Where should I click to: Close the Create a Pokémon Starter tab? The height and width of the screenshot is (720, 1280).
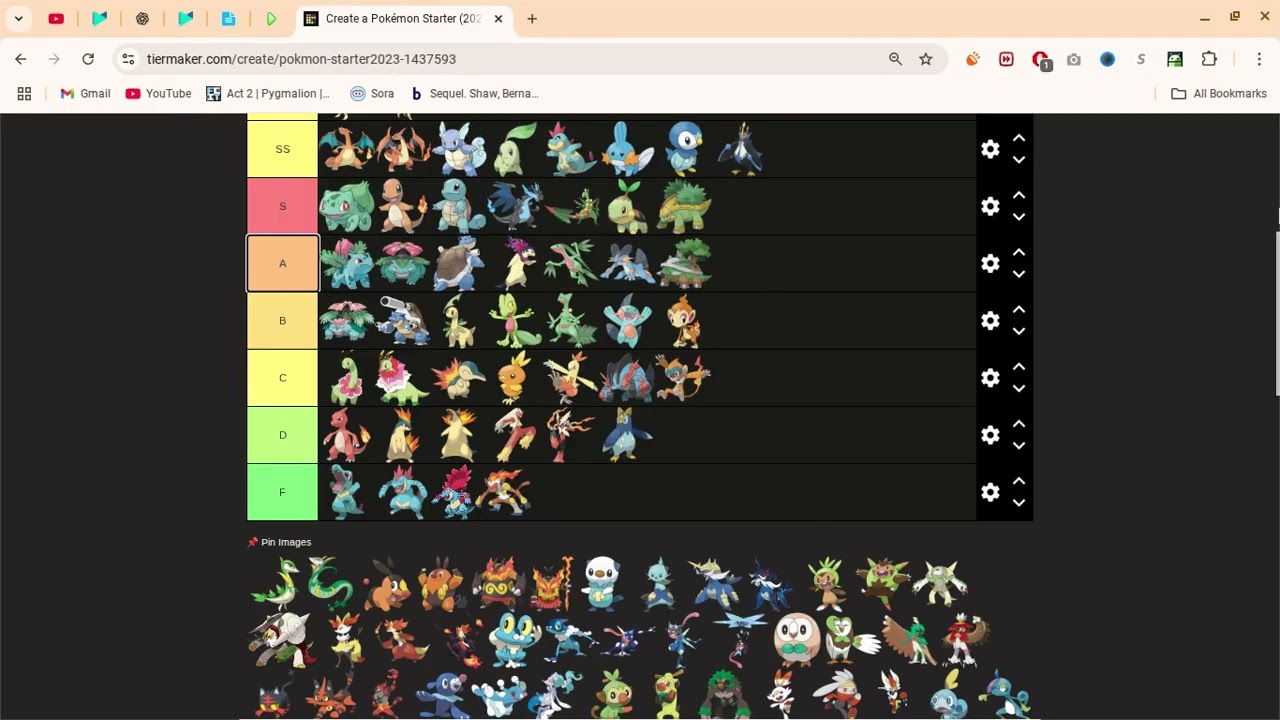(498, 18)
